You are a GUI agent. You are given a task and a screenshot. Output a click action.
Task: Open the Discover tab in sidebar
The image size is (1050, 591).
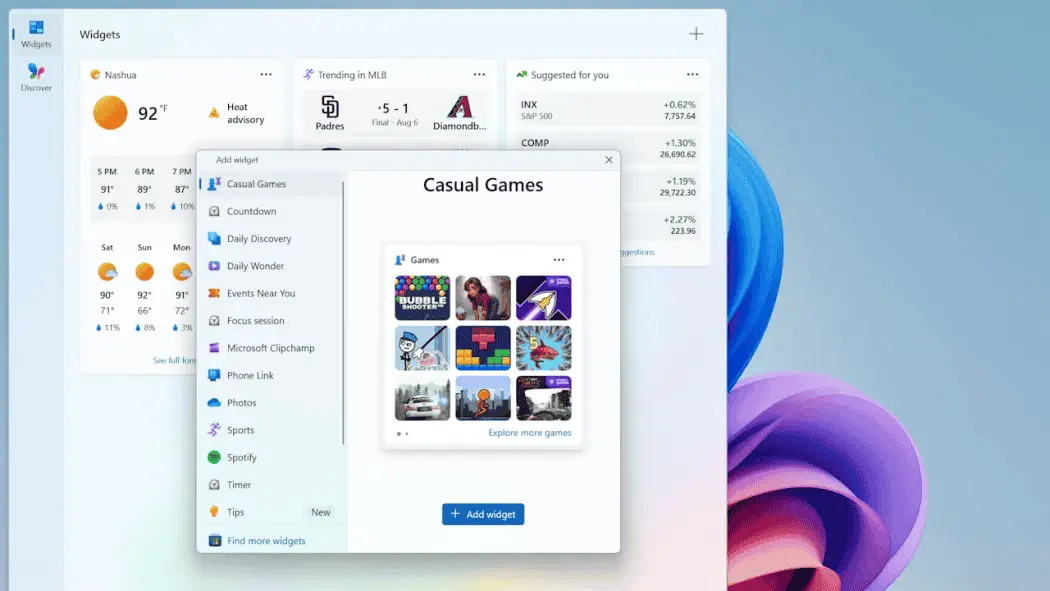click(36, 78)
